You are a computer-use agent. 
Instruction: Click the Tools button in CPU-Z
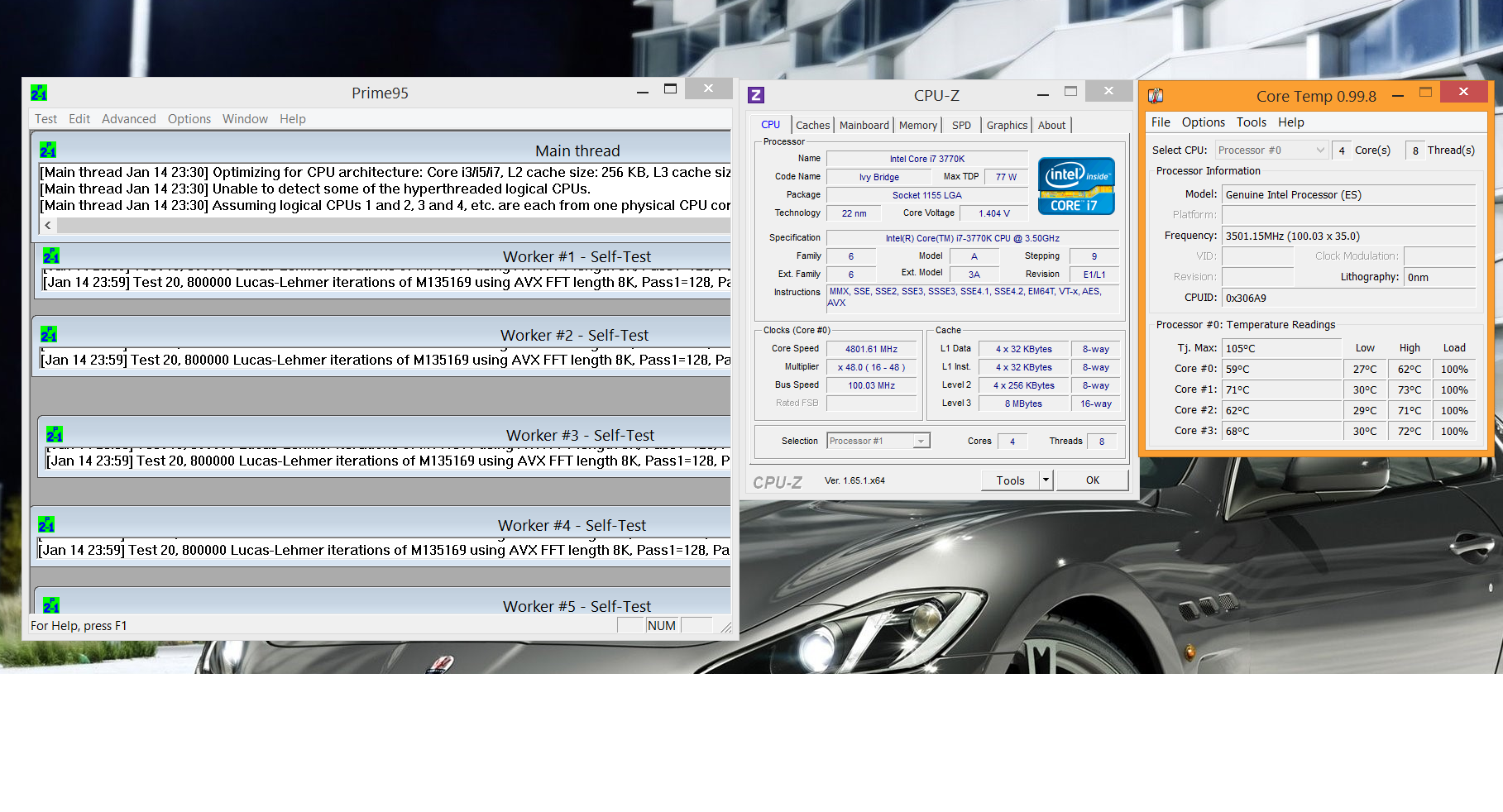coord(1010,480)
